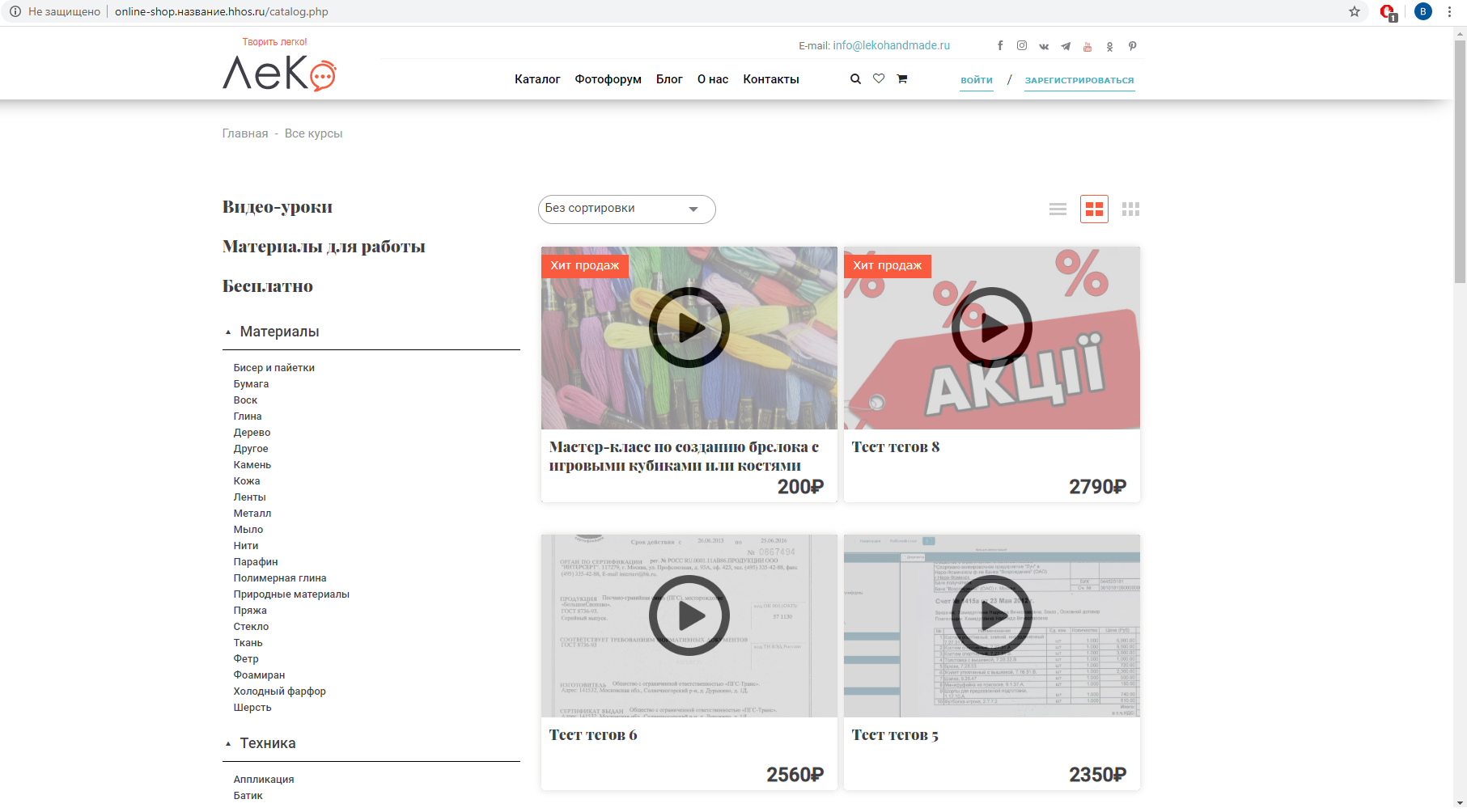Open the Pinterest social link
The height and width of the screenshot is (812, 1467).
point(1132,46)
